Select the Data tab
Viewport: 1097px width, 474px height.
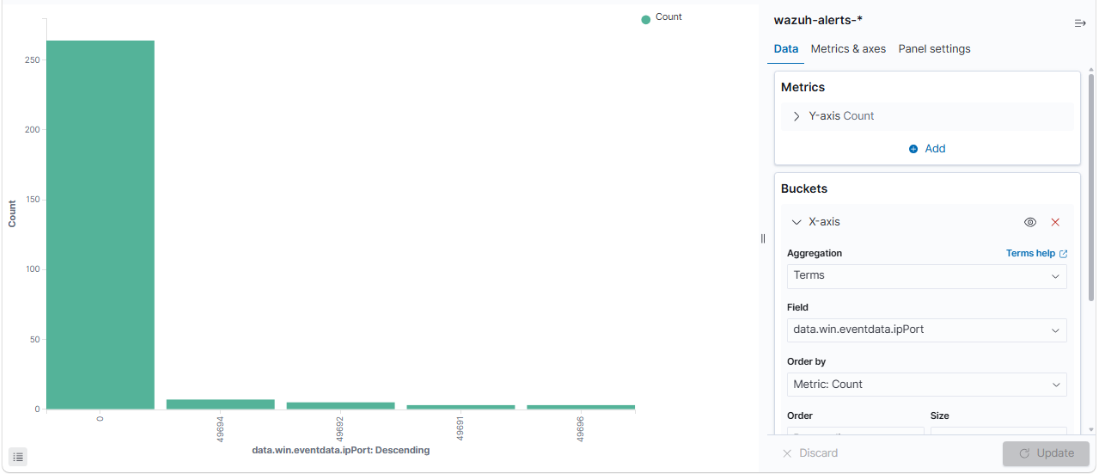786,49
